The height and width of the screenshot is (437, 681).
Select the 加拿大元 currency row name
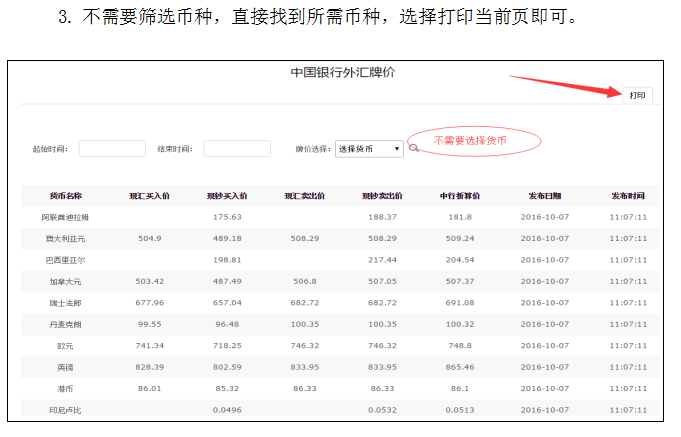(66, 281)
